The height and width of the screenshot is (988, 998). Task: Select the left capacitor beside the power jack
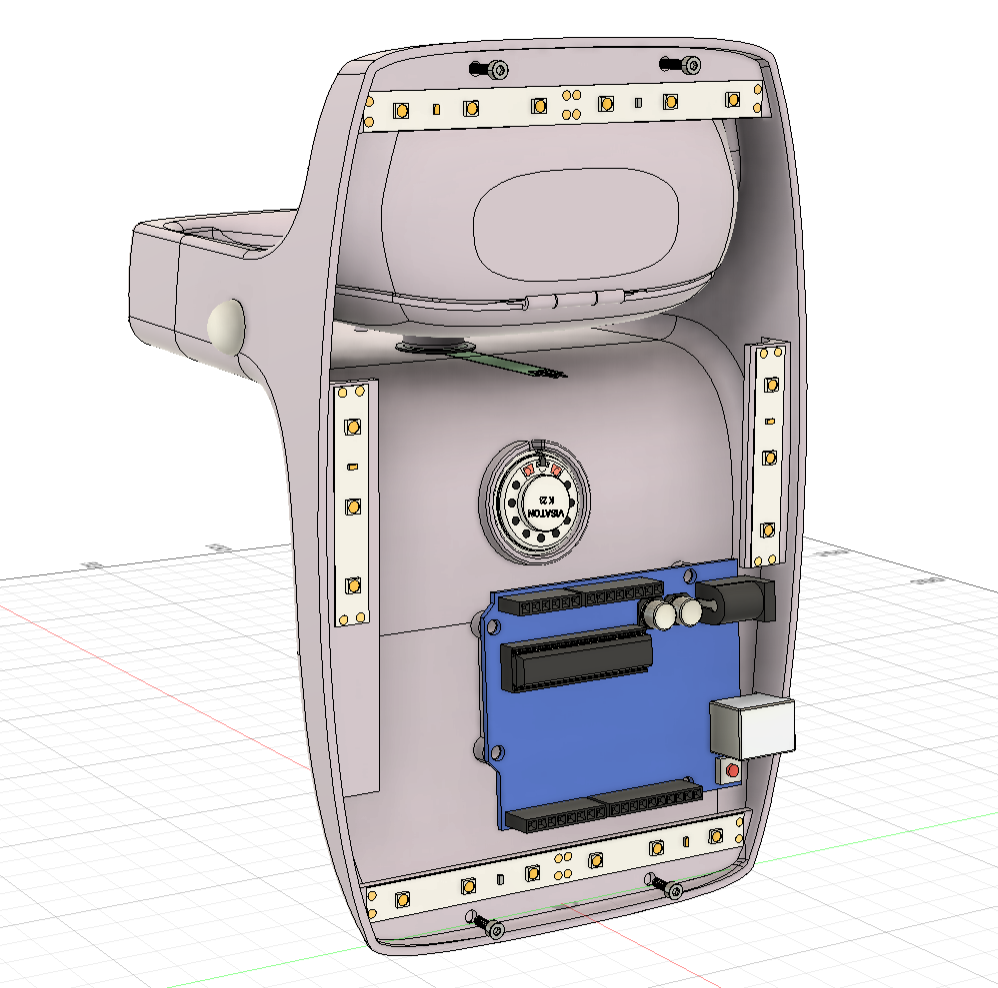point(660,614)
